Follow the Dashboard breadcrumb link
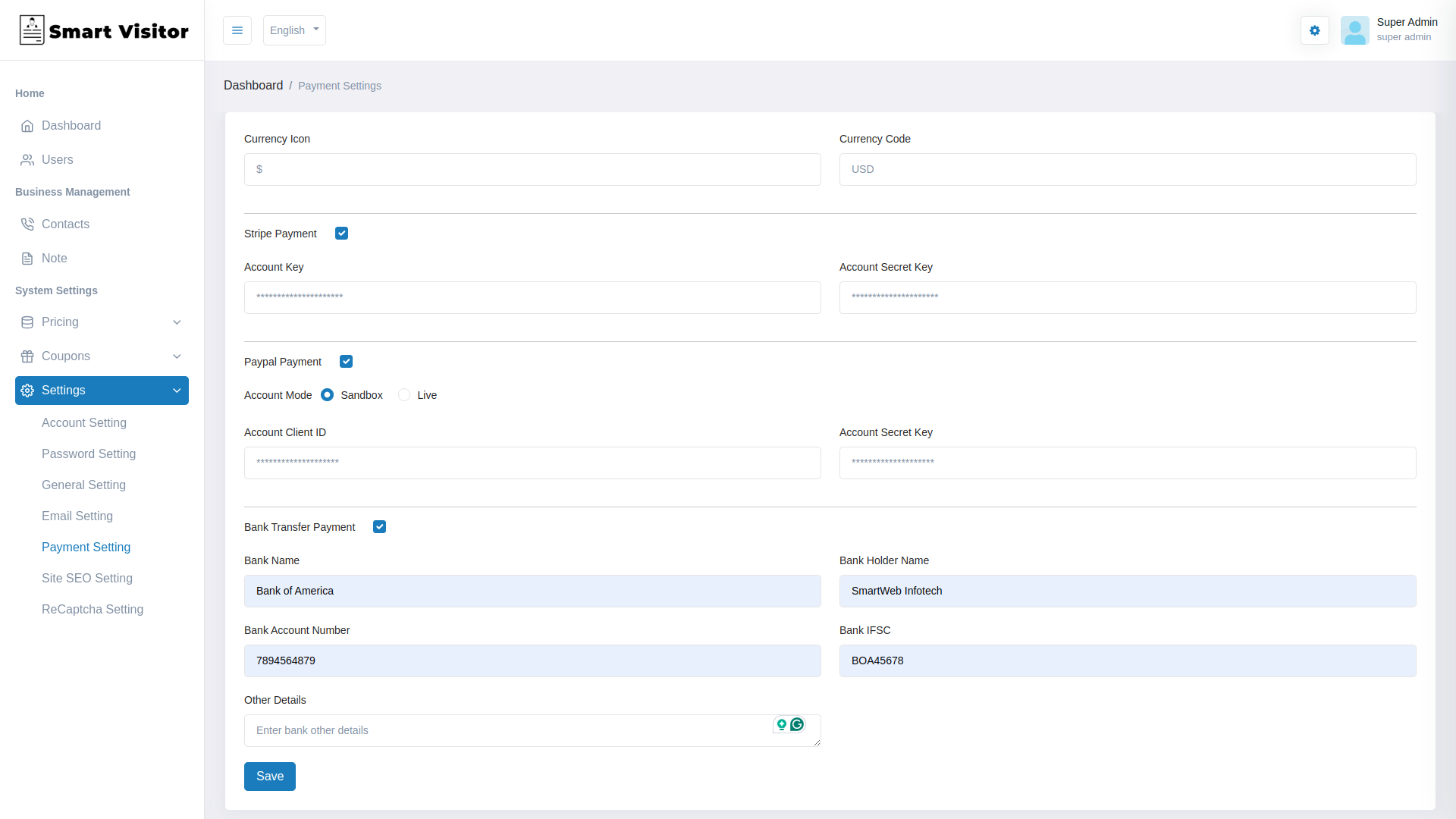The width and height of the screenshot is (1456, 819). point(253,85)
